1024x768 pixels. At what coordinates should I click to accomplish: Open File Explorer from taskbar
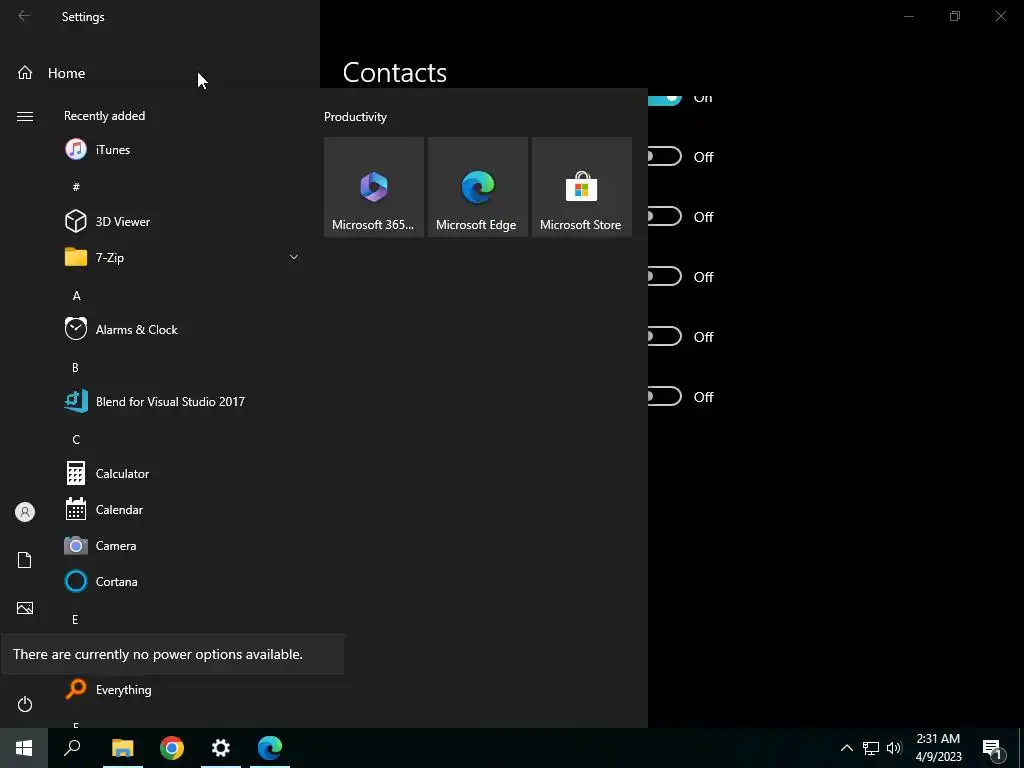(x=122, y=748)
